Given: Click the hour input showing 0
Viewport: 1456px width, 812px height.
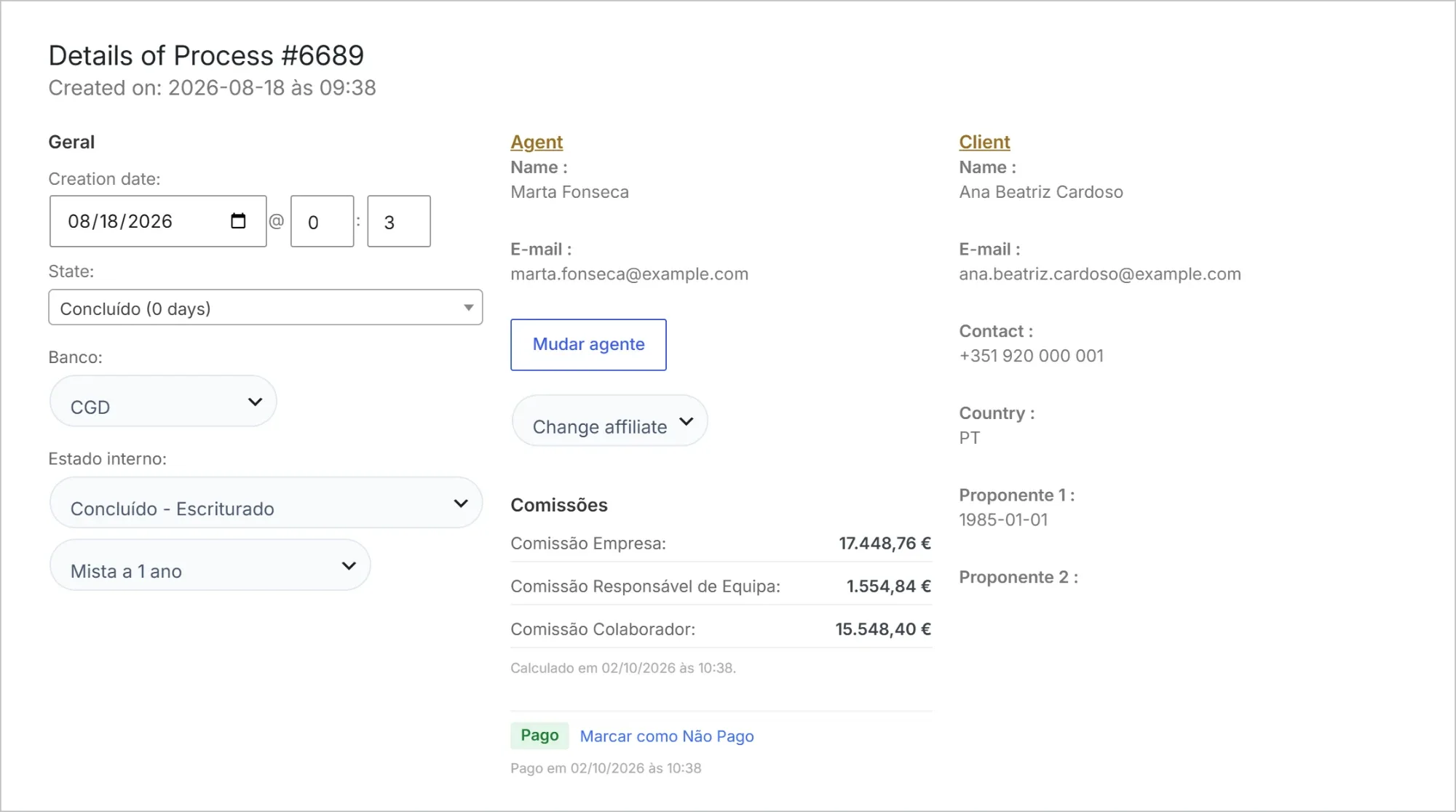Looking at the screenshot, I should point(322,221).
